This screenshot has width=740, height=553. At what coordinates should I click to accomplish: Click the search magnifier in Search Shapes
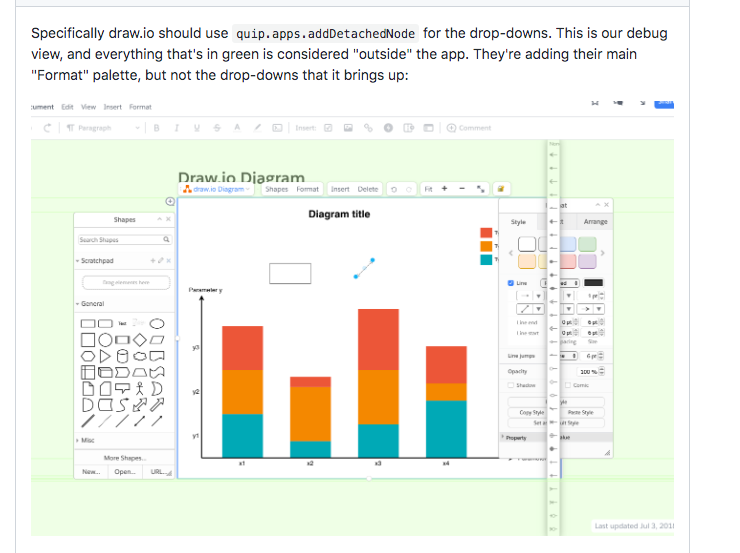[166, 240]
